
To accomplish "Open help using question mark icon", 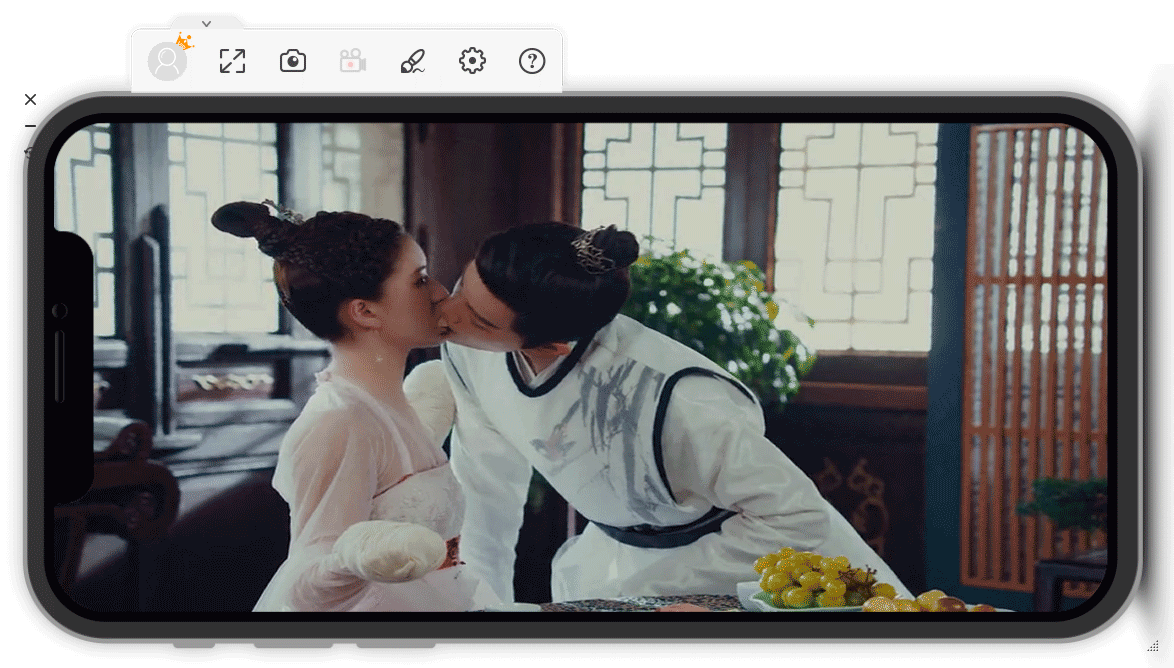I will coord(532,61).
